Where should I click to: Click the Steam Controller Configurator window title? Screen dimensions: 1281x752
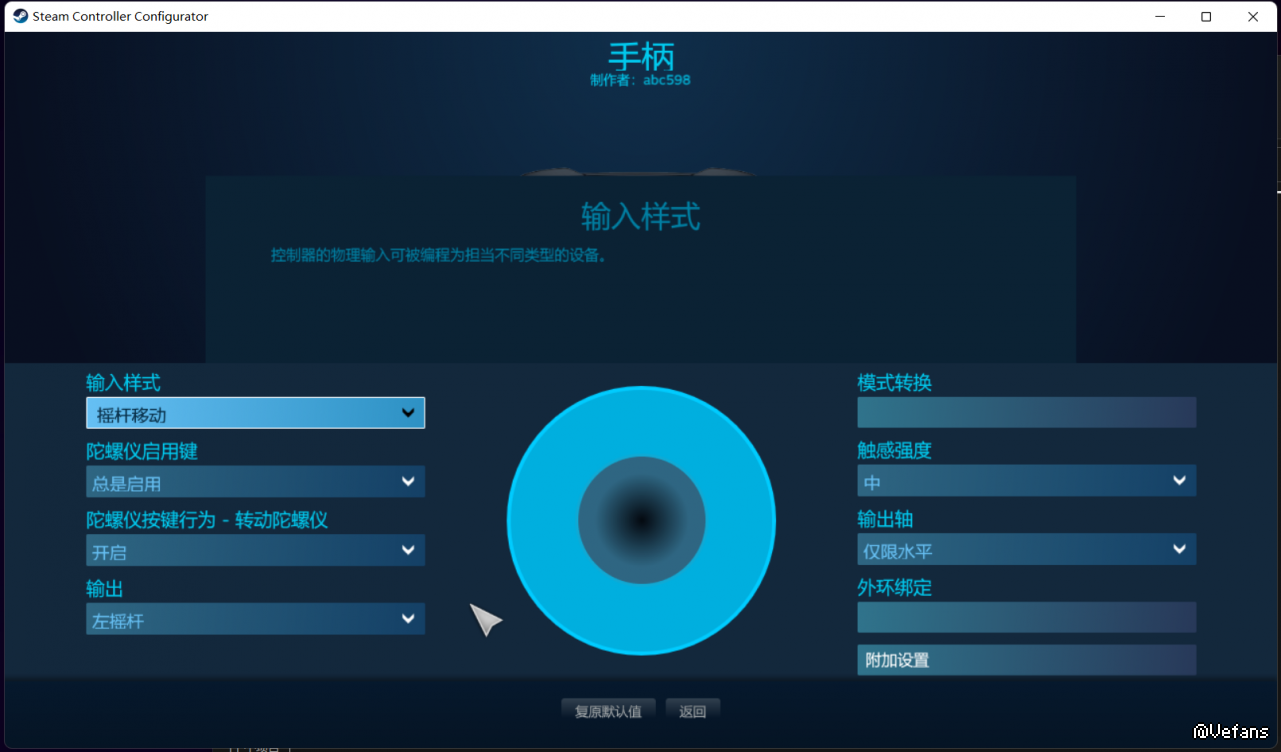(x=120, y=16)
